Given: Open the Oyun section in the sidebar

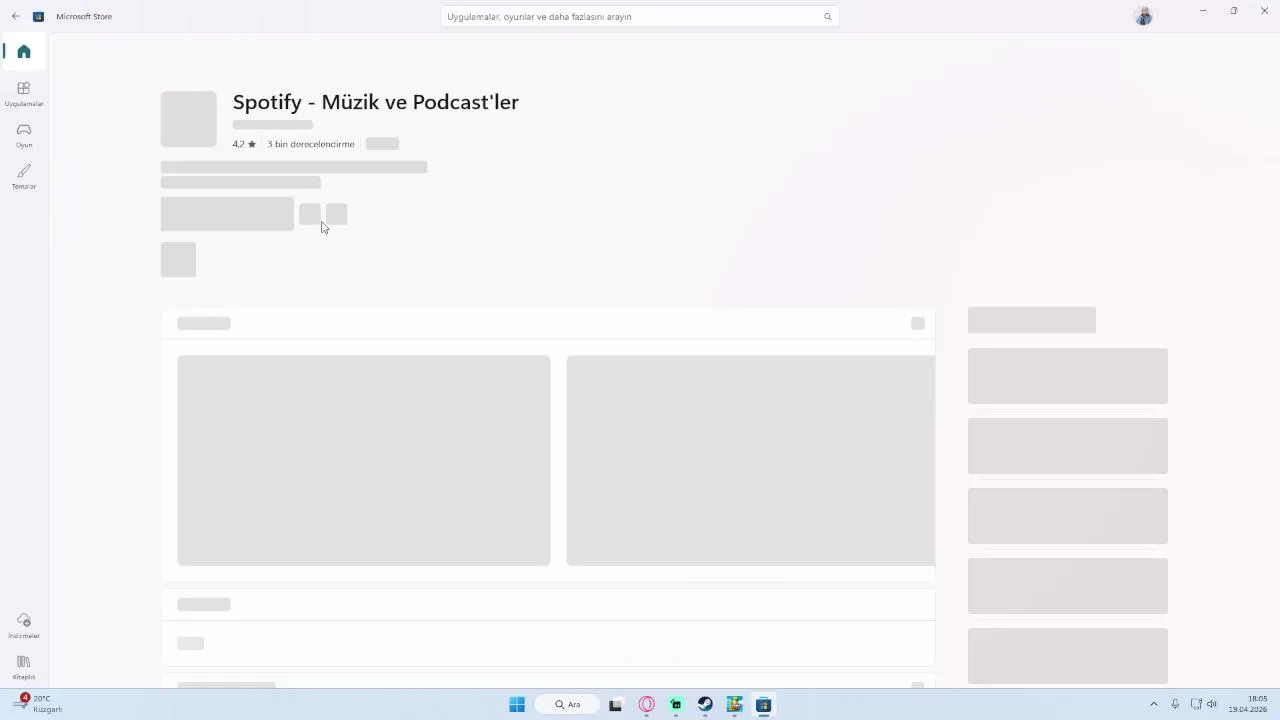Looking at the screenshot, I should [x=24, y=135].
